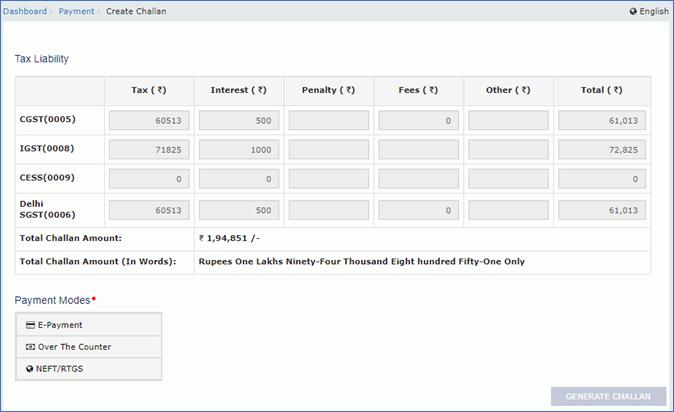This screenshot has height=412, width=674.
Task: Open the Dashboard breadcrumb link
Action: (x=25, y=11)
